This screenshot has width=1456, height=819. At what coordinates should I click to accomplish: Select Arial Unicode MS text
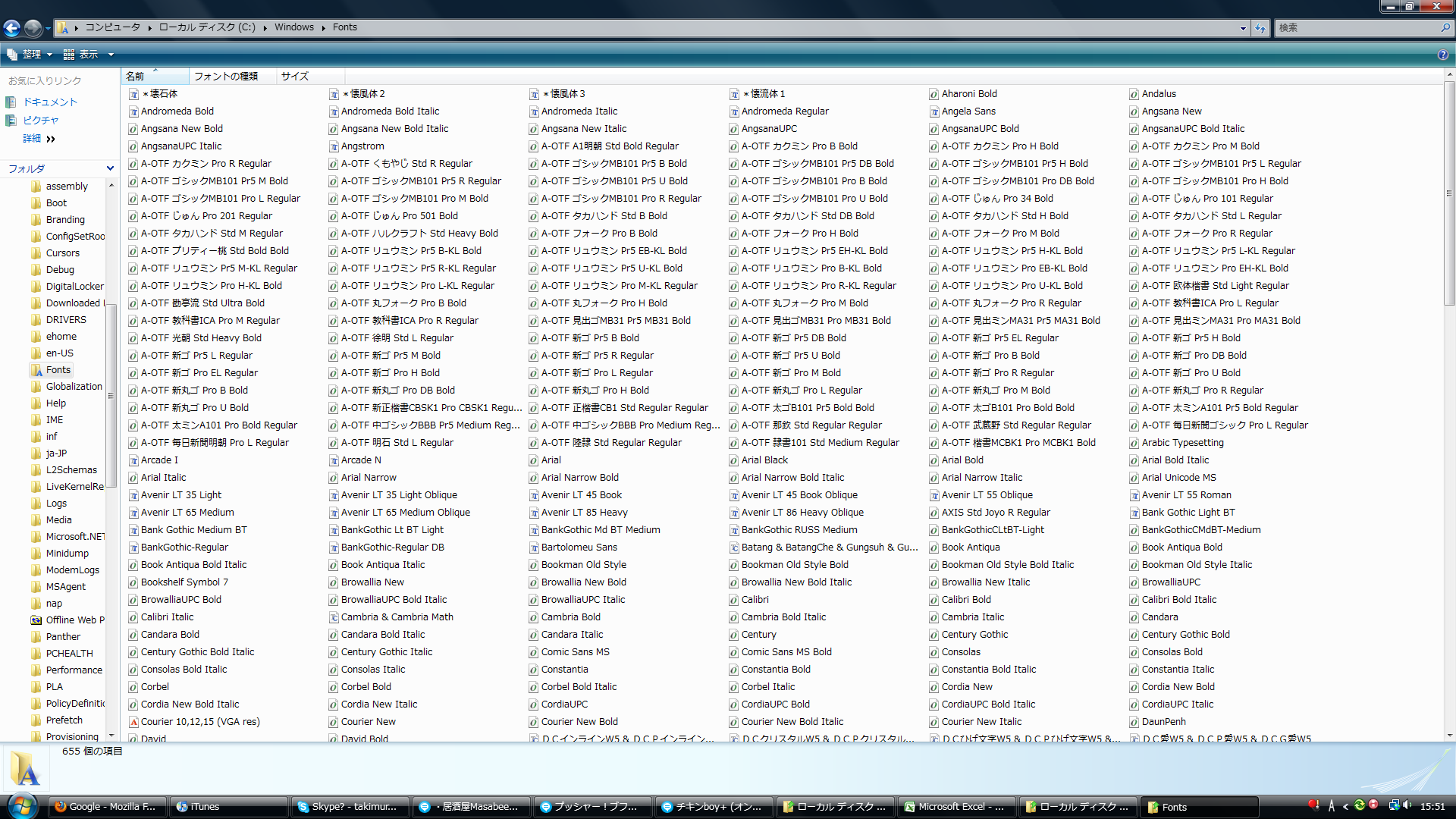click(1178, 478)
